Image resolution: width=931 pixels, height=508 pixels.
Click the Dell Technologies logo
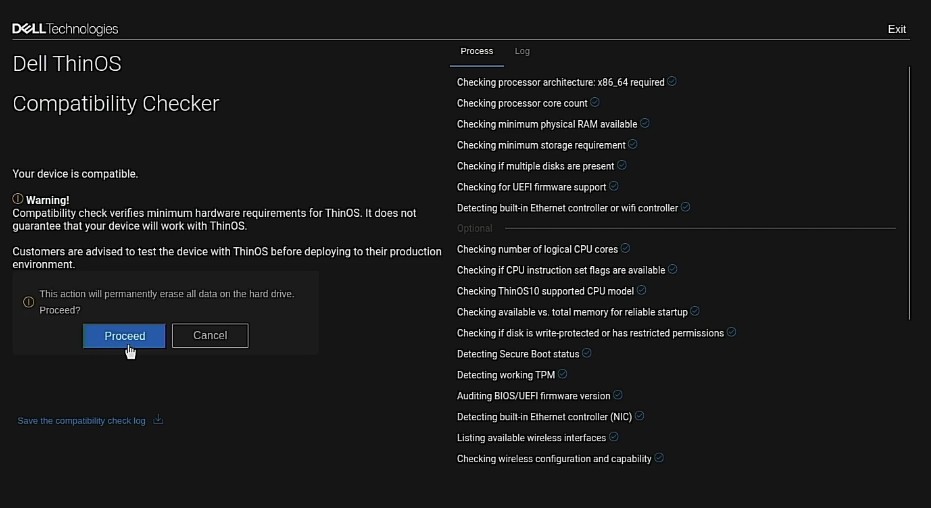coord(65,29)
